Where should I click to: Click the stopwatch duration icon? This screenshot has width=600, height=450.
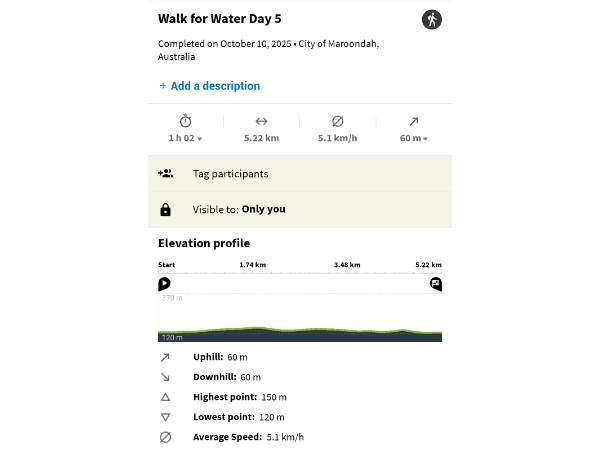coord(185,121)
